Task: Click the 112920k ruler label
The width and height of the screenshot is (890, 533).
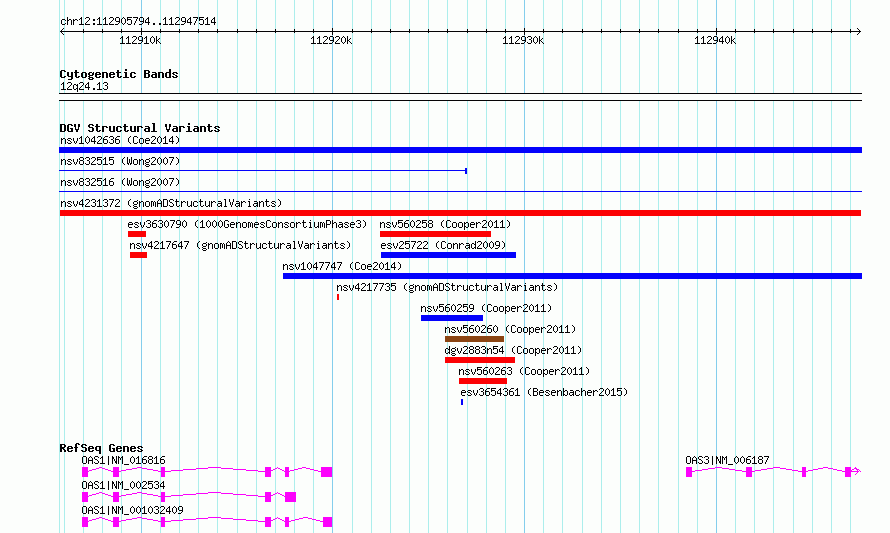Action: (x=331, y=40)
